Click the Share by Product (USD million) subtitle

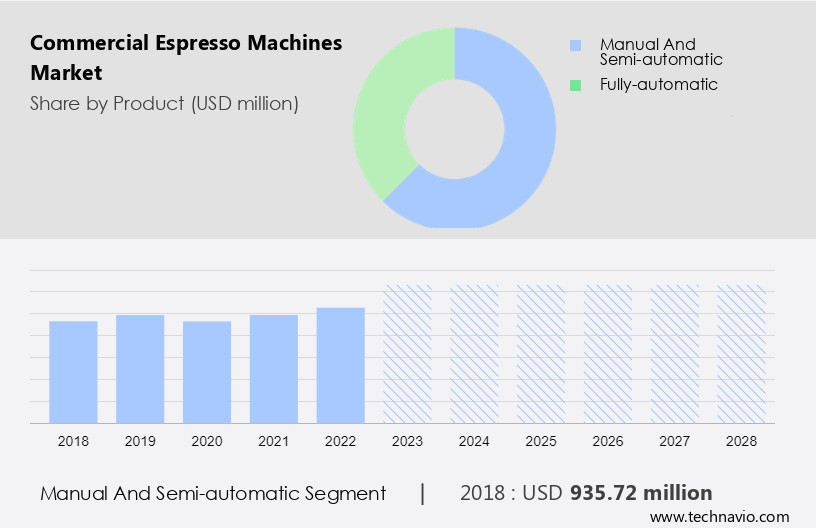pos(164,103)
